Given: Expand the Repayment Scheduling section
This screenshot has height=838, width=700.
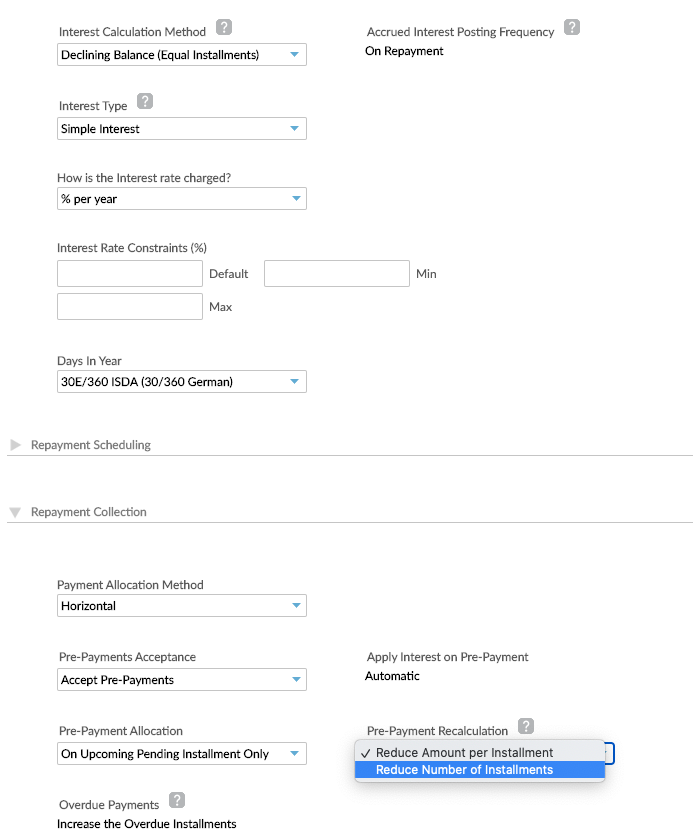Looking at the screenshot, I should click(x=15, y=444).
